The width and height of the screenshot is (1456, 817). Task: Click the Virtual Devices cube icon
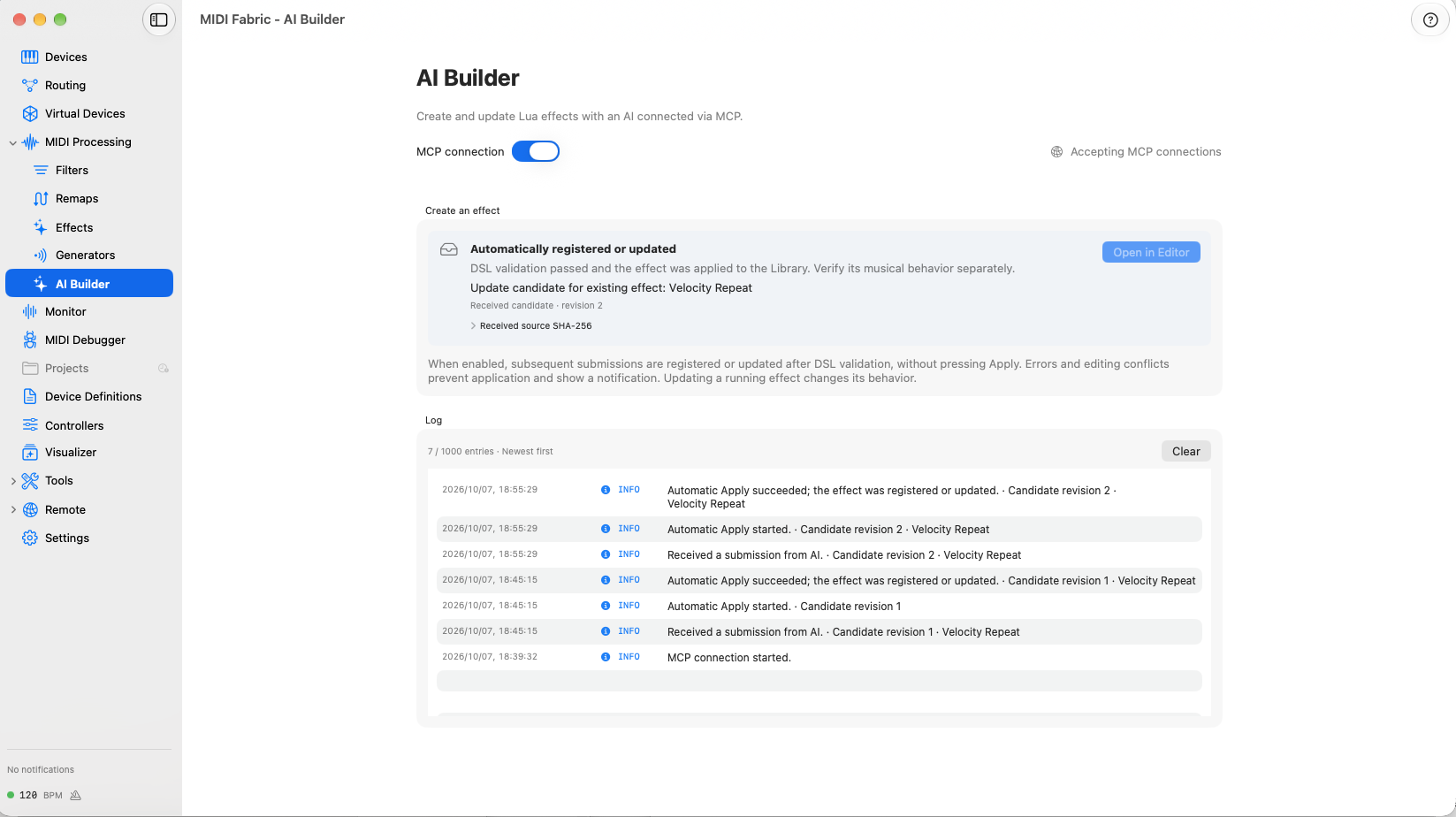[x=30, y=113]
